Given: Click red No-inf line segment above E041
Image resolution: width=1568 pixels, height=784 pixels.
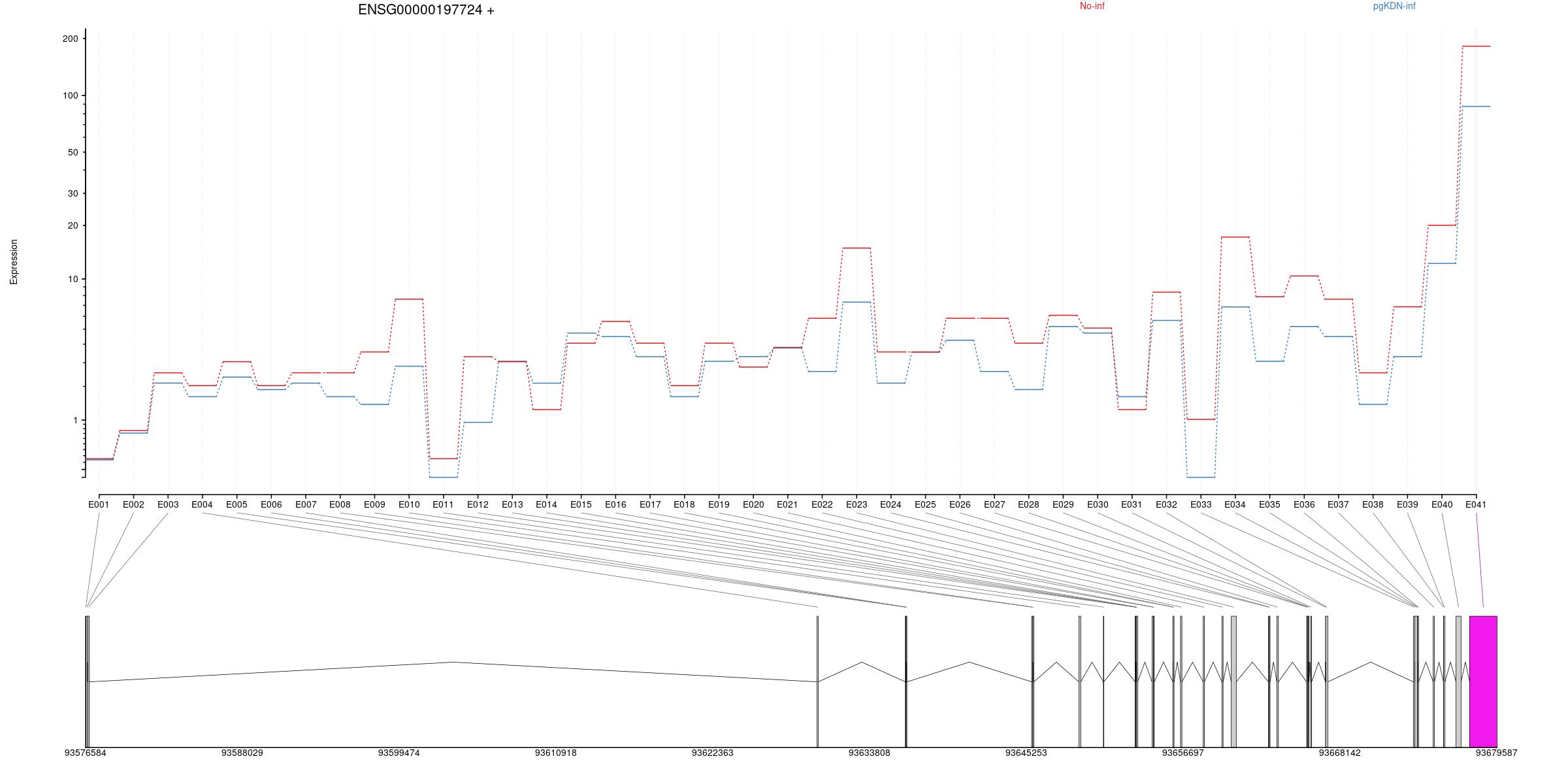Looking at the screenshot, I should point(1476,46).
